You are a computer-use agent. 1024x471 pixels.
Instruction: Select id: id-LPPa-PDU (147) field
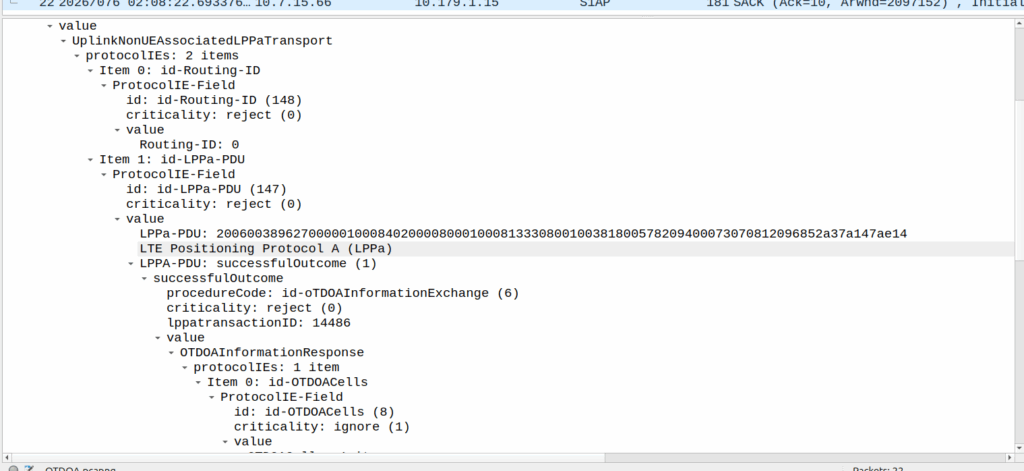click(213, 189)
